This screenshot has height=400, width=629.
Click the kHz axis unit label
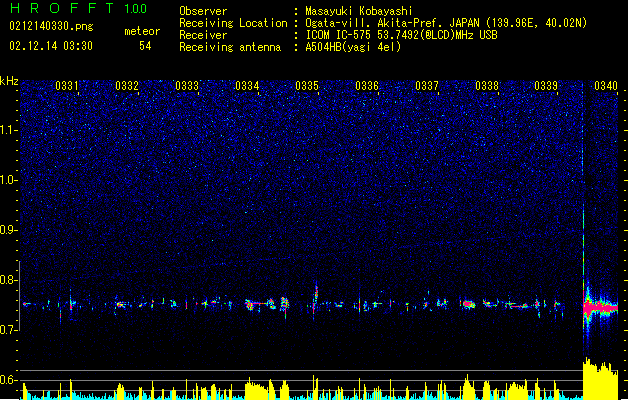(9, 81)
